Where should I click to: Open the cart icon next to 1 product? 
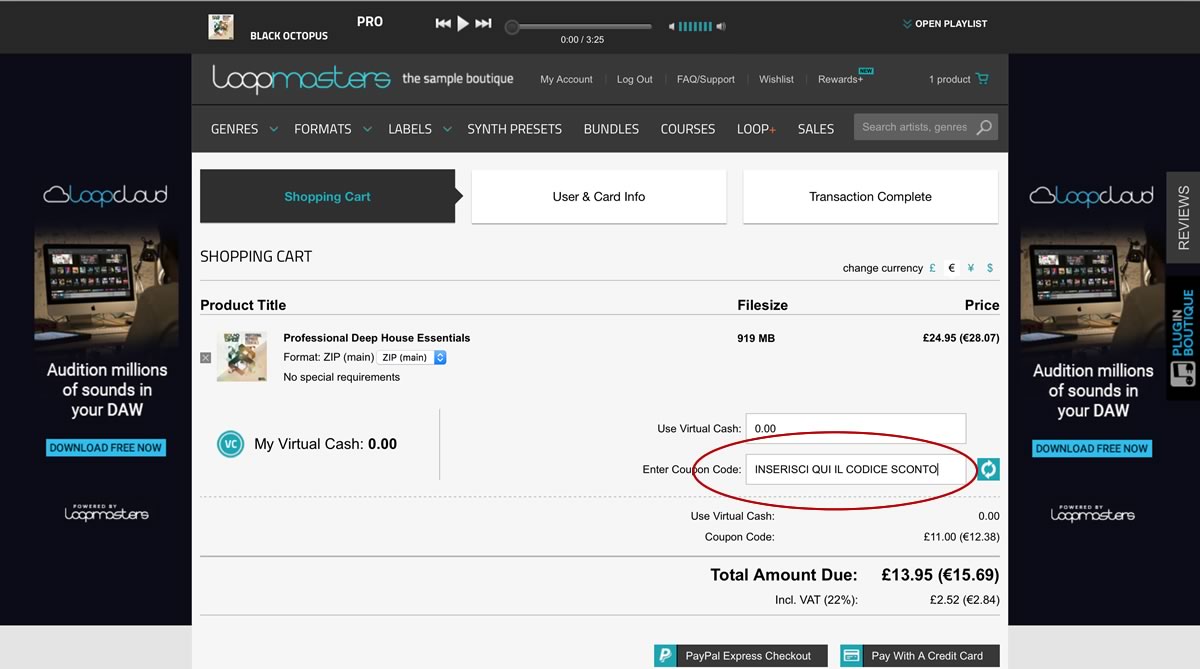tap(982, 79)
